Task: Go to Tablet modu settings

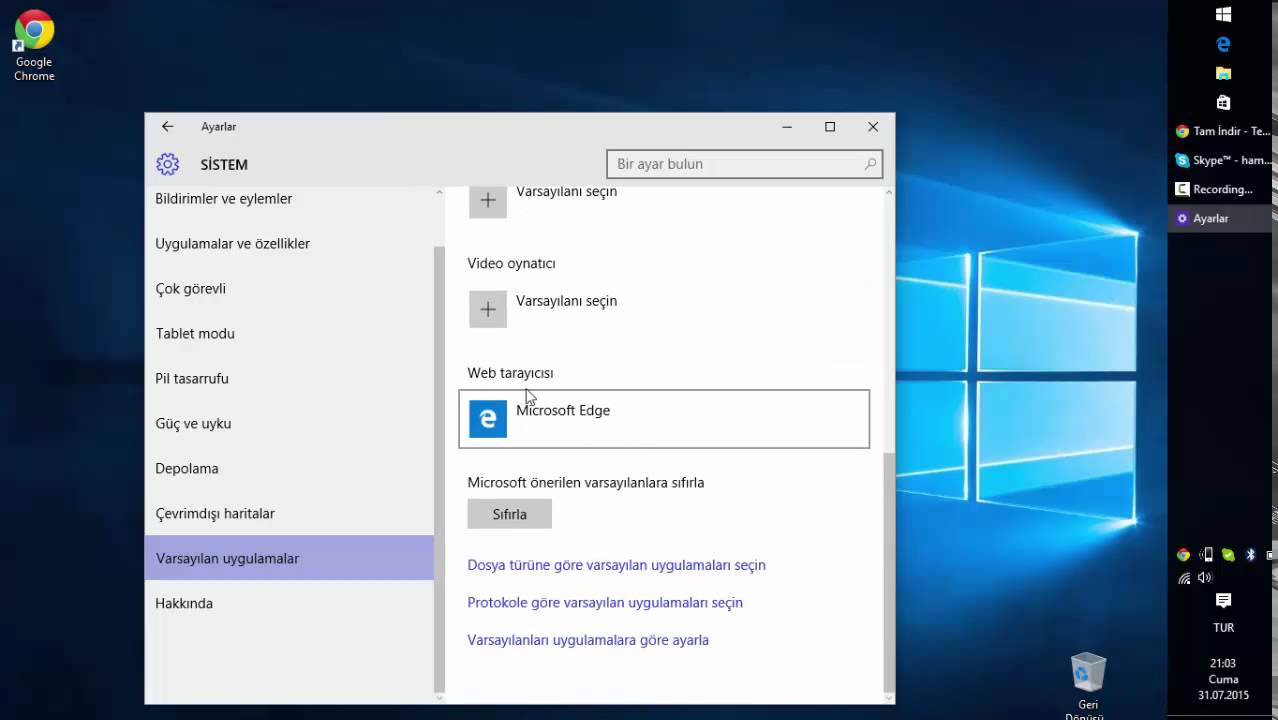Action: 195,333
